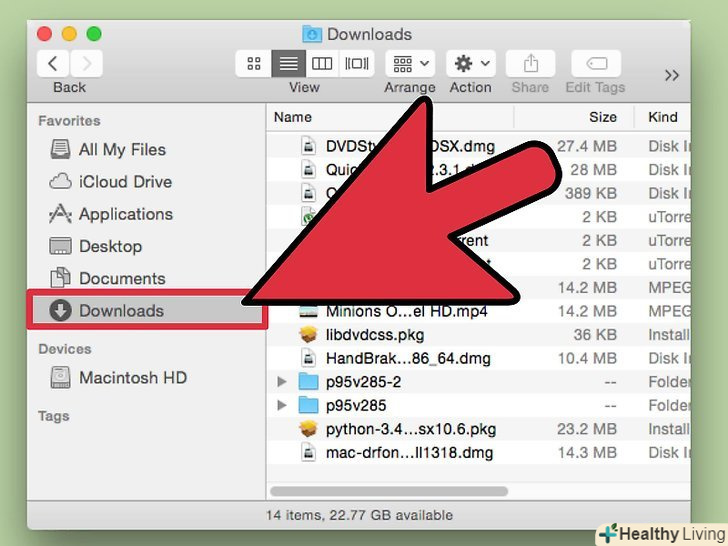Click the p95v285 folder icon
728x546 pixels.
point(308,405)
